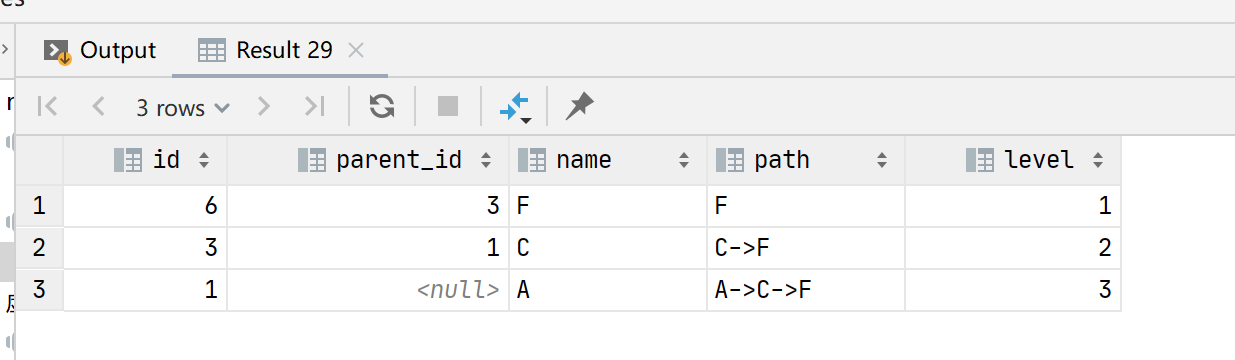
Task: Sort by the parent_id column header
Action: pos(368,160)
